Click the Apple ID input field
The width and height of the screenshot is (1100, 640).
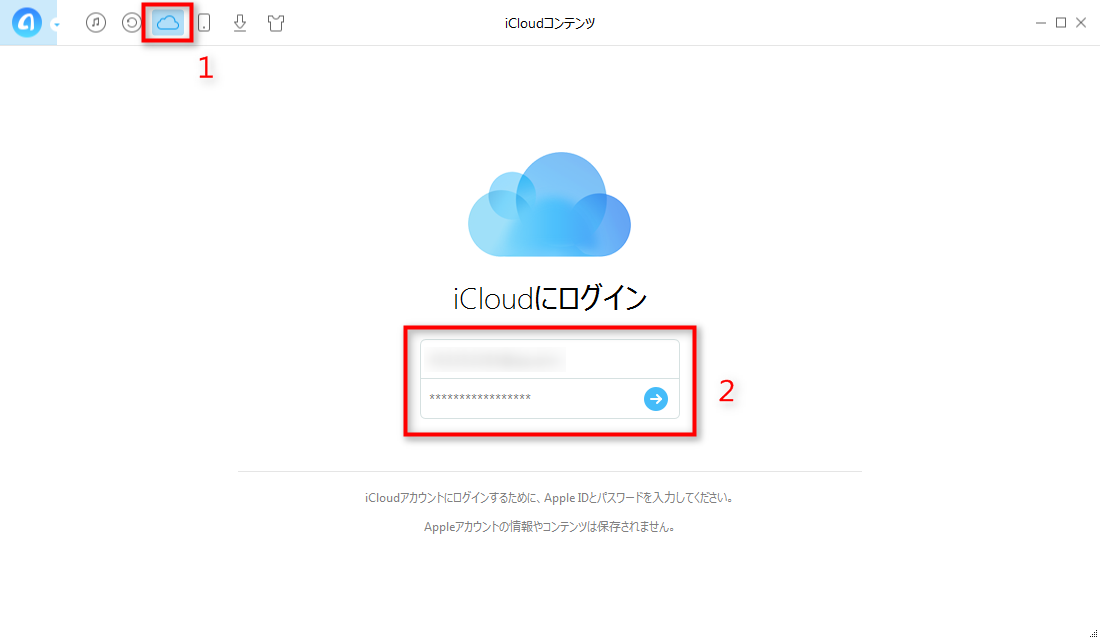click(549, 359)
